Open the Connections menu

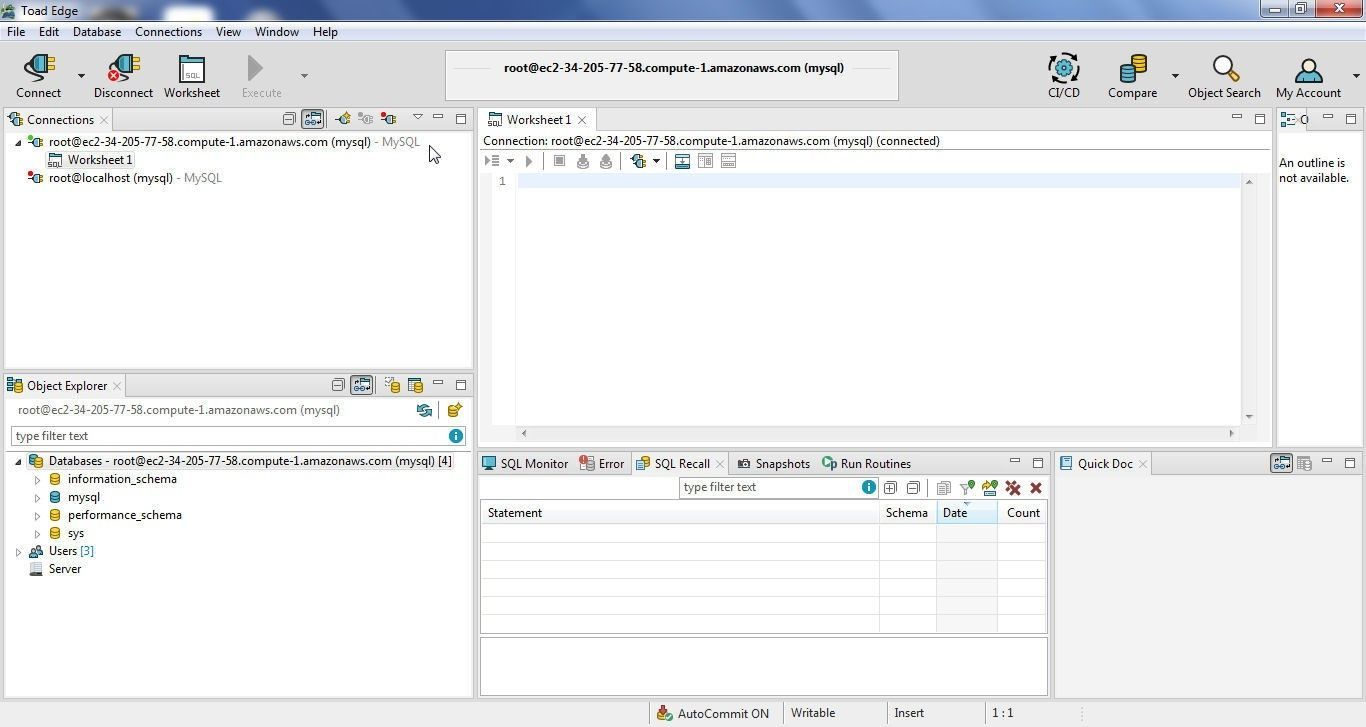(168, 32)
